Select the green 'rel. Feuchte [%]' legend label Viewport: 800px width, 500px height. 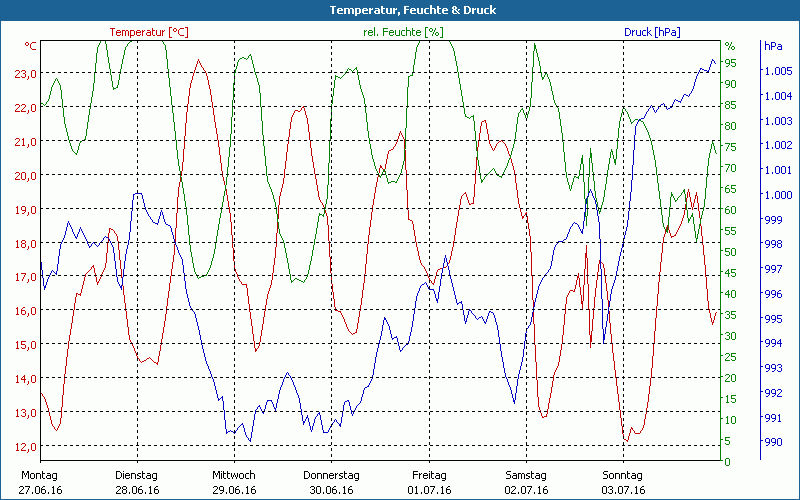click(x=402, y=32)
